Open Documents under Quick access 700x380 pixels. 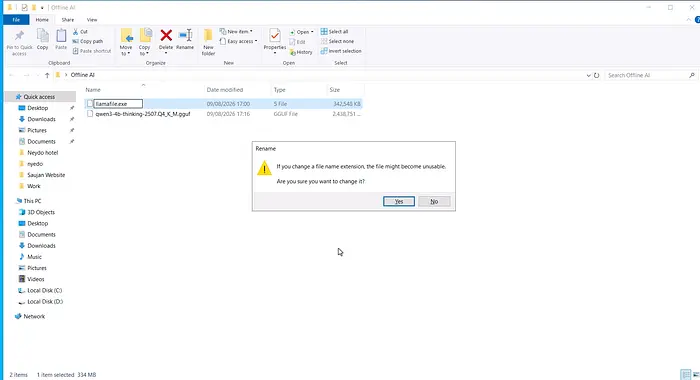pos(41,142)
